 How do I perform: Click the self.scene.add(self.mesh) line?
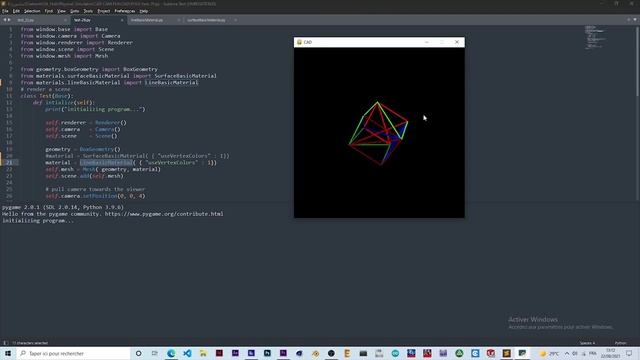tap(84, 176)
